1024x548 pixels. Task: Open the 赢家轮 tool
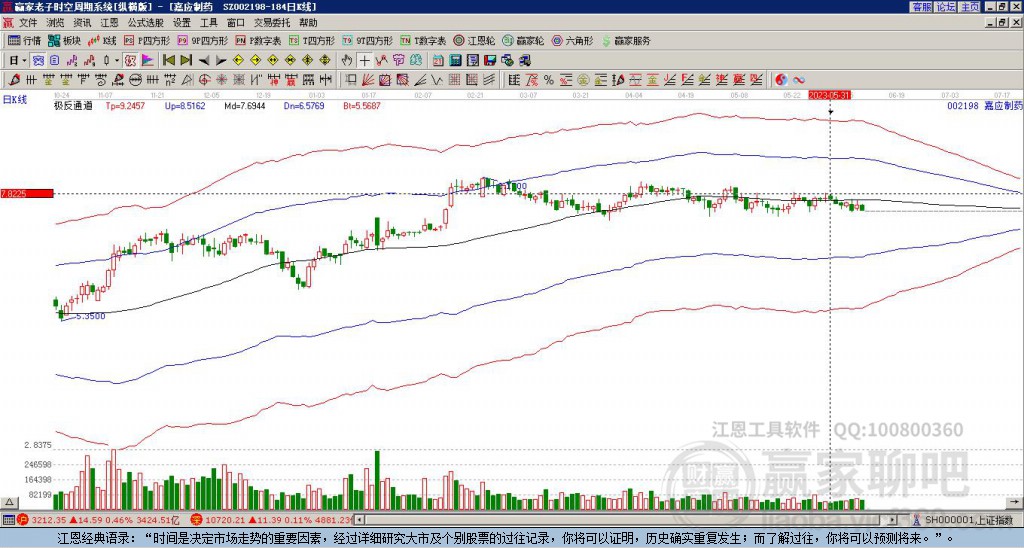(x=523, y=40)
